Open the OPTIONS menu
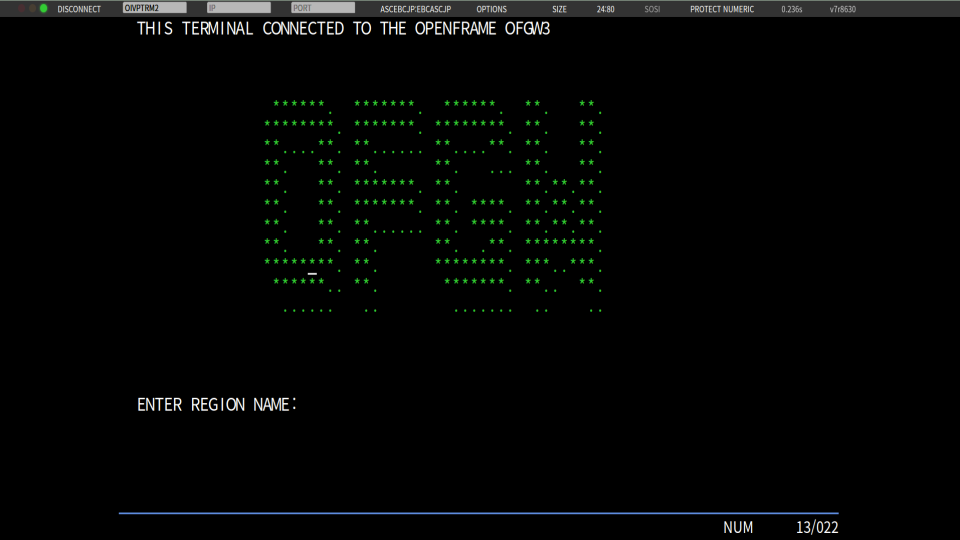This screenshot has width=960, height=540. click(491, 9)
